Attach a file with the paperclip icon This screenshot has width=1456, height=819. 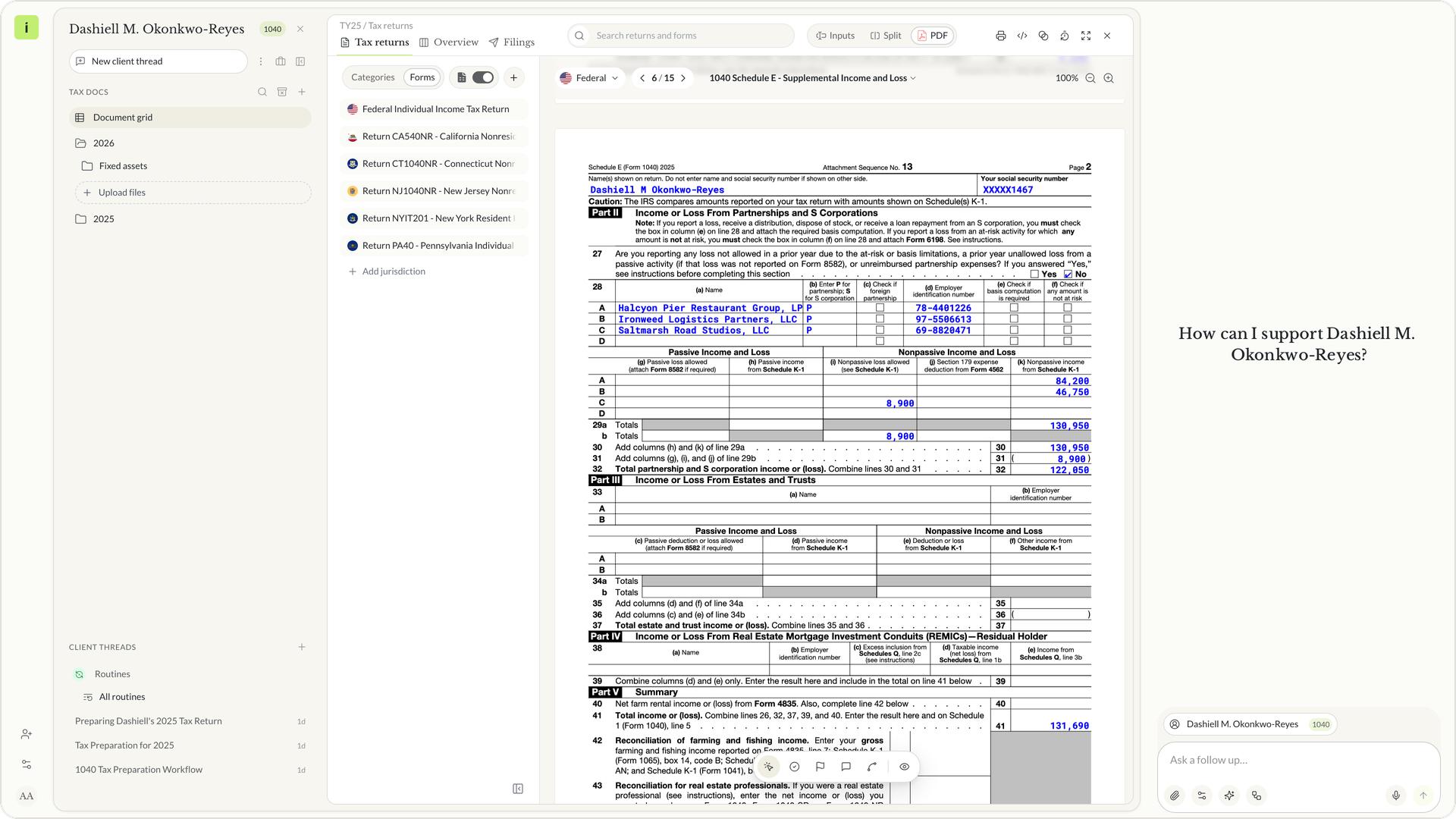(x=1175, y=795)
